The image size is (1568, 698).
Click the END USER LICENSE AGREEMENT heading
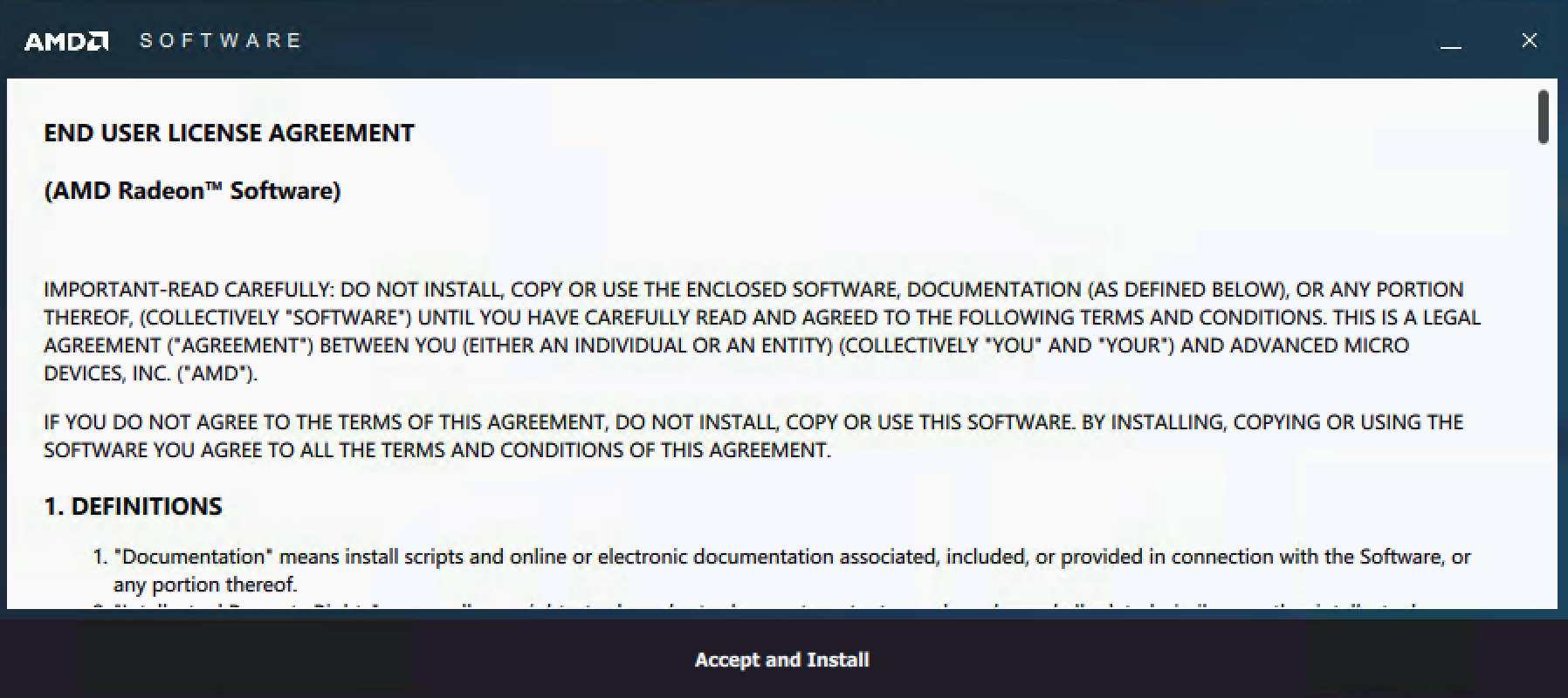[229, 133]
